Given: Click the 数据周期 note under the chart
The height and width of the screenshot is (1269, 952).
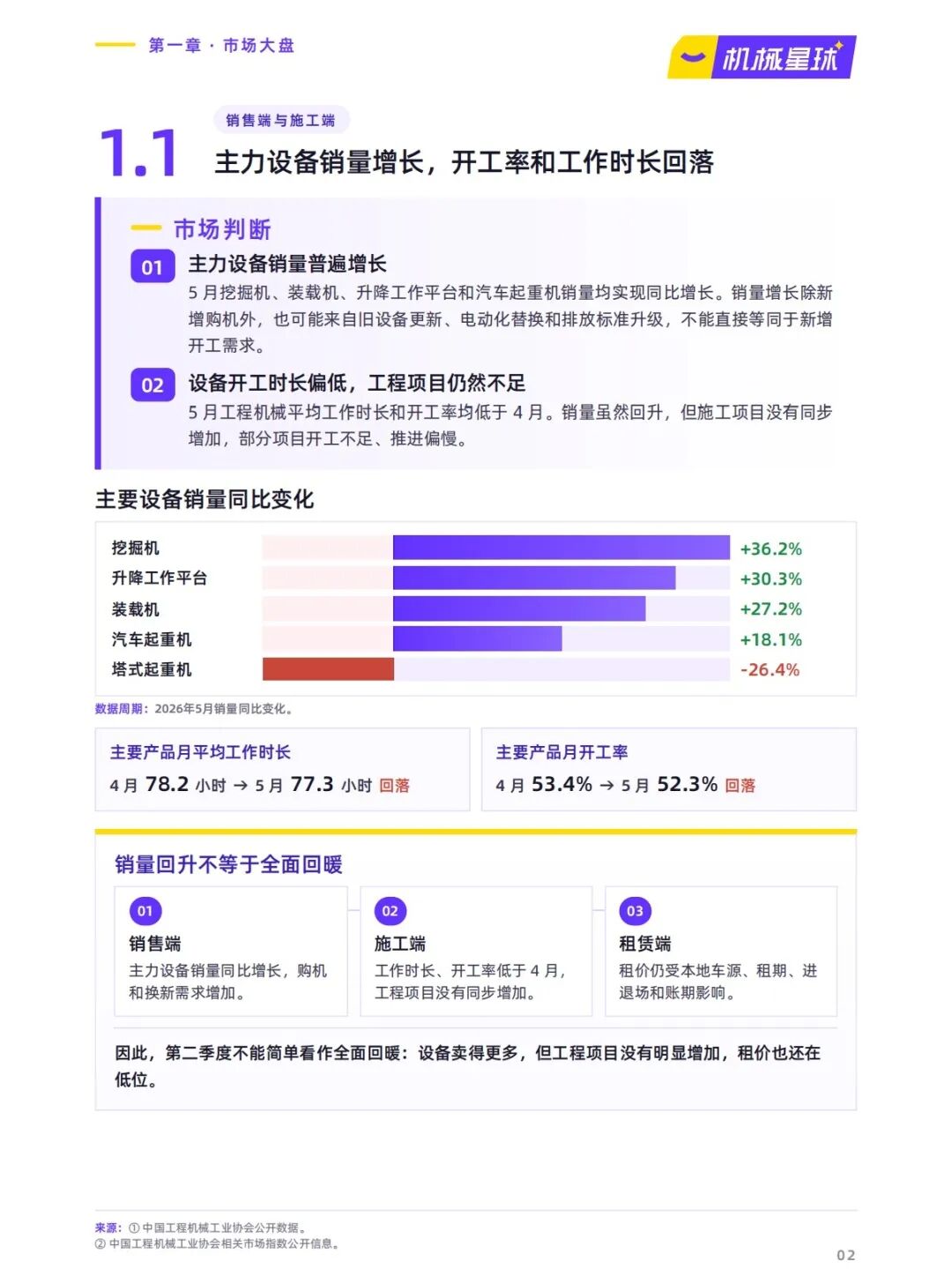Looking at the screenshot, I should click(x=194, y=708).
